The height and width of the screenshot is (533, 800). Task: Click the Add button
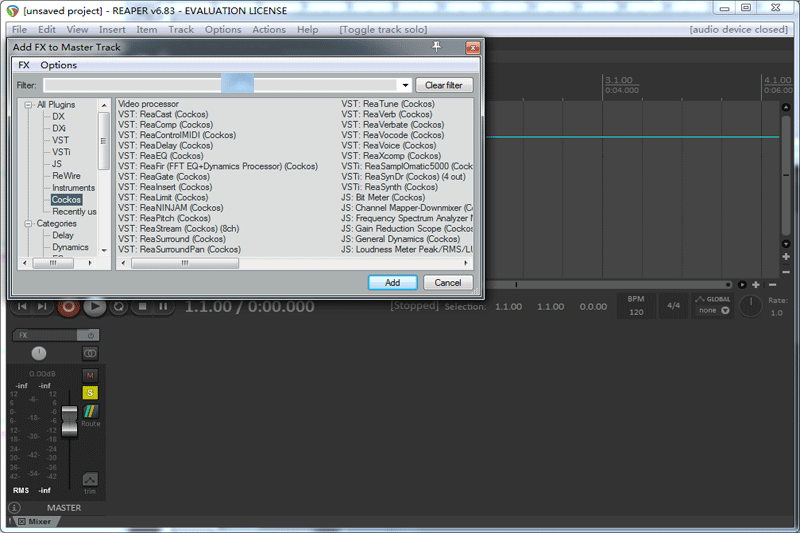click(392, 283)
